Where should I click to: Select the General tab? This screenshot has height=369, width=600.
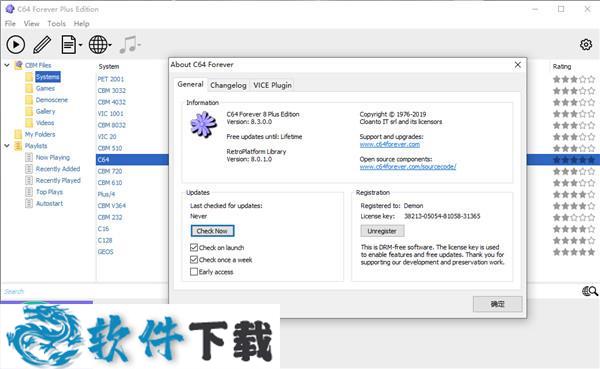(190, 84)
